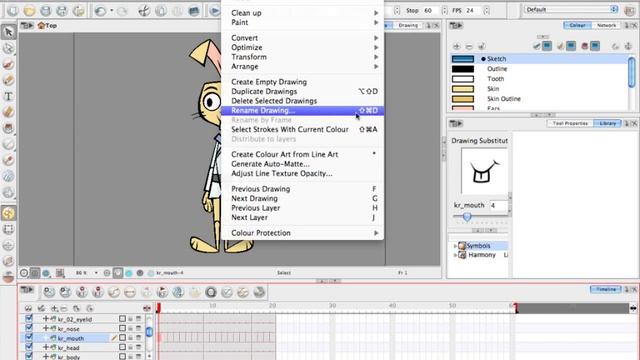Switch to the Network tab

[x=606, y=25]
